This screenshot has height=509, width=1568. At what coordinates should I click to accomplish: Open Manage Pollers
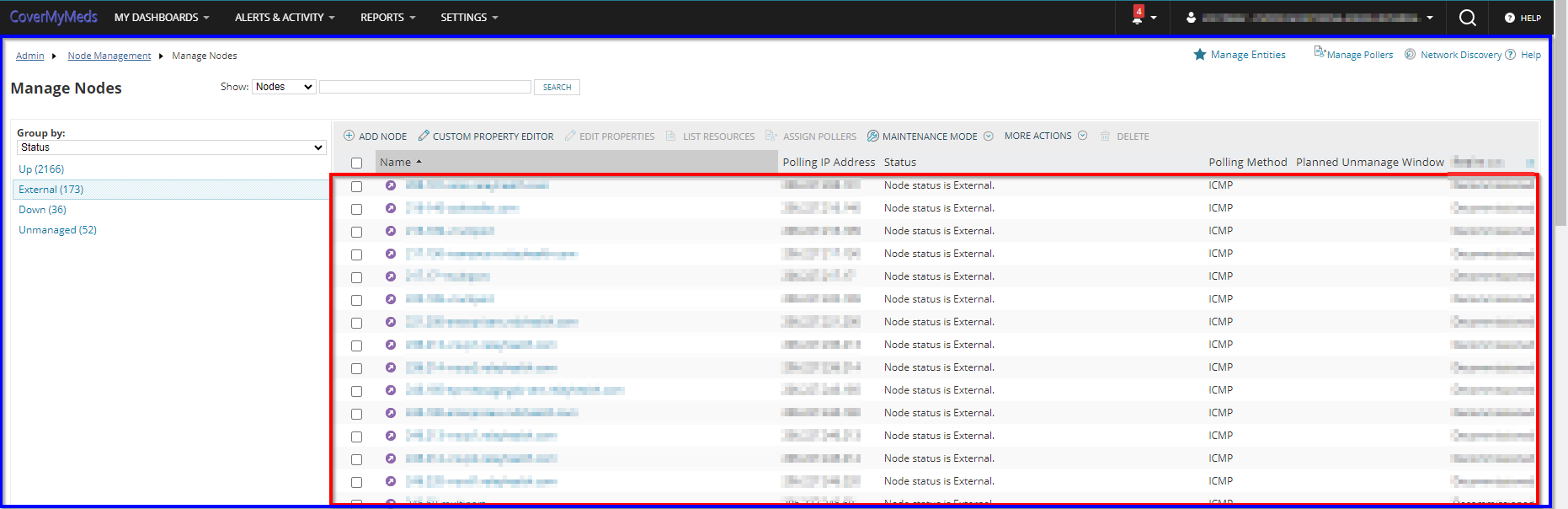(x=1353, y=54)
